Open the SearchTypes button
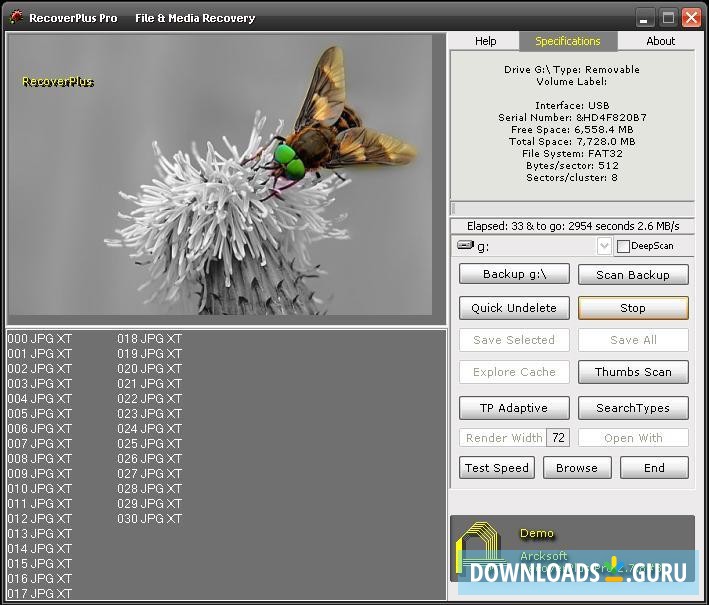This screenshot has width=709, height=605. 633,408
